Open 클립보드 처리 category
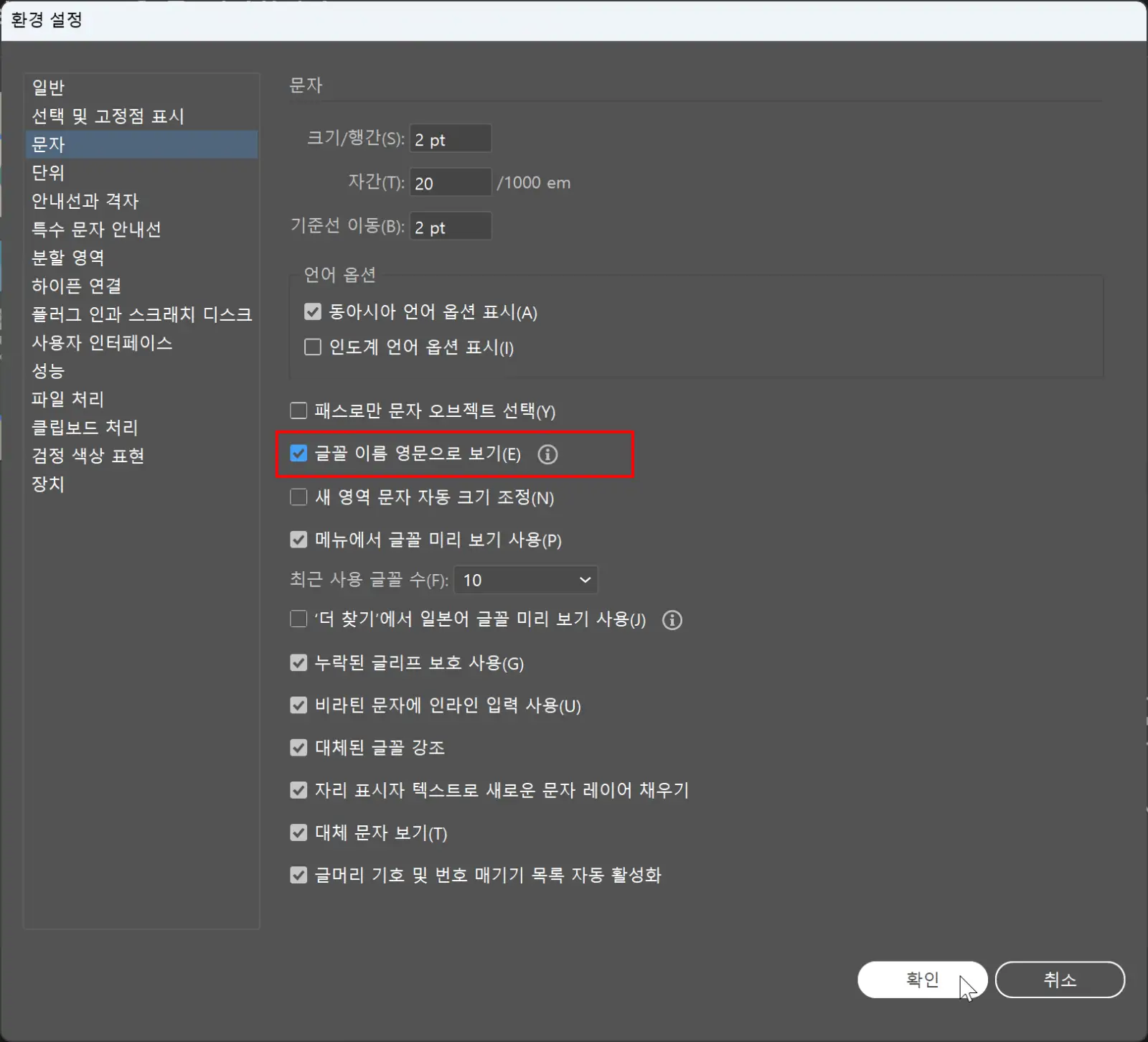The height and width of the screenshot is (1042, 1148). point(141,428)
